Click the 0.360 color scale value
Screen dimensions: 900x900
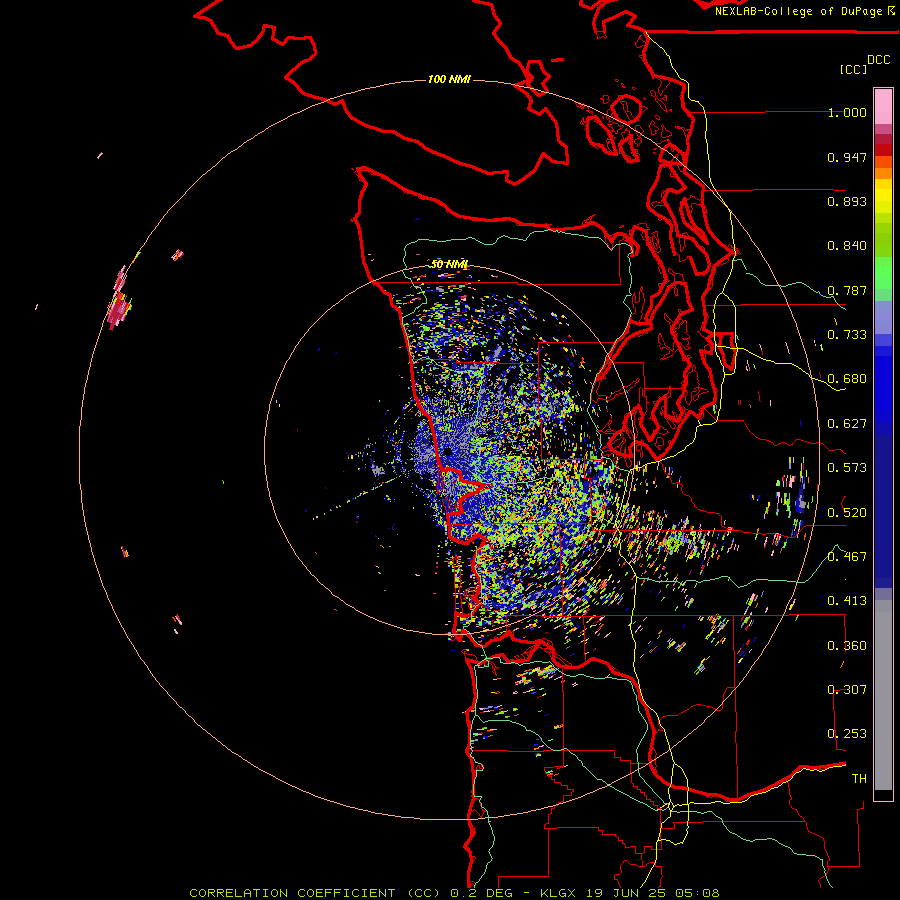[847, 646]
